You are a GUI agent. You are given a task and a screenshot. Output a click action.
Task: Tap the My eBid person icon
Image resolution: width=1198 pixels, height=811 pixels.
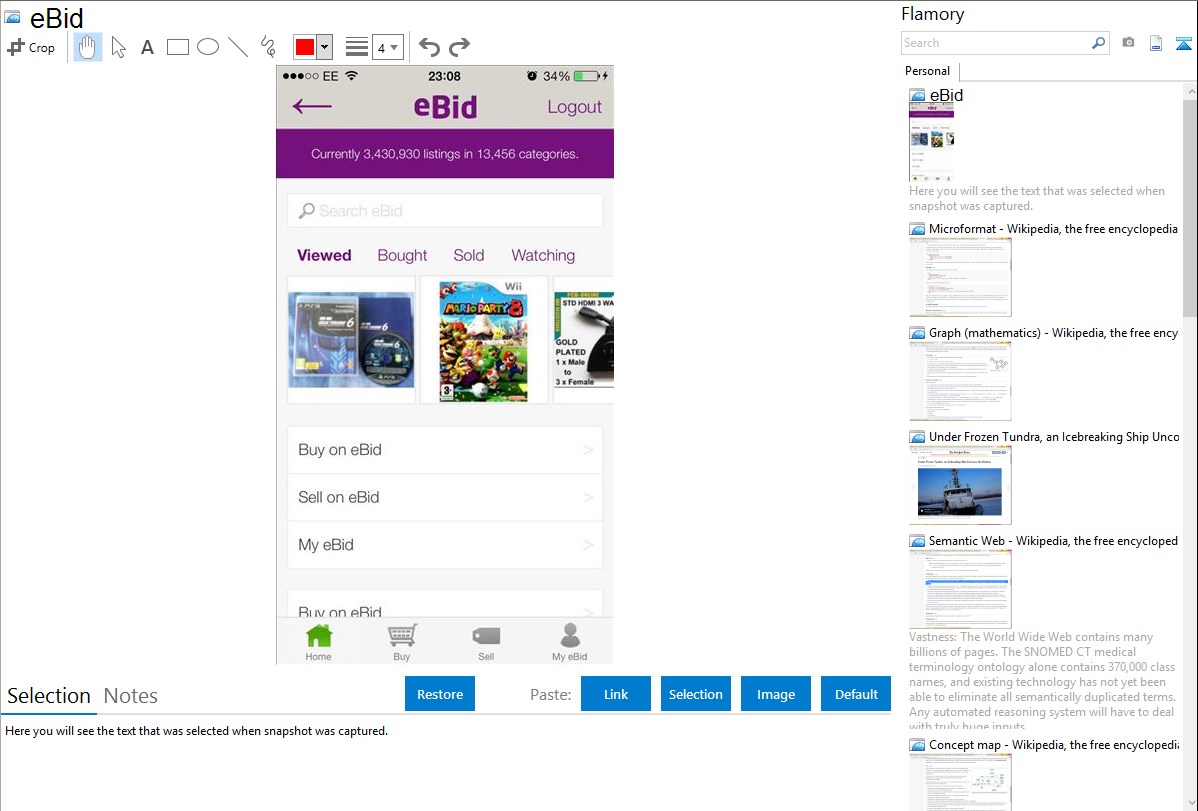tap(570, 641)
